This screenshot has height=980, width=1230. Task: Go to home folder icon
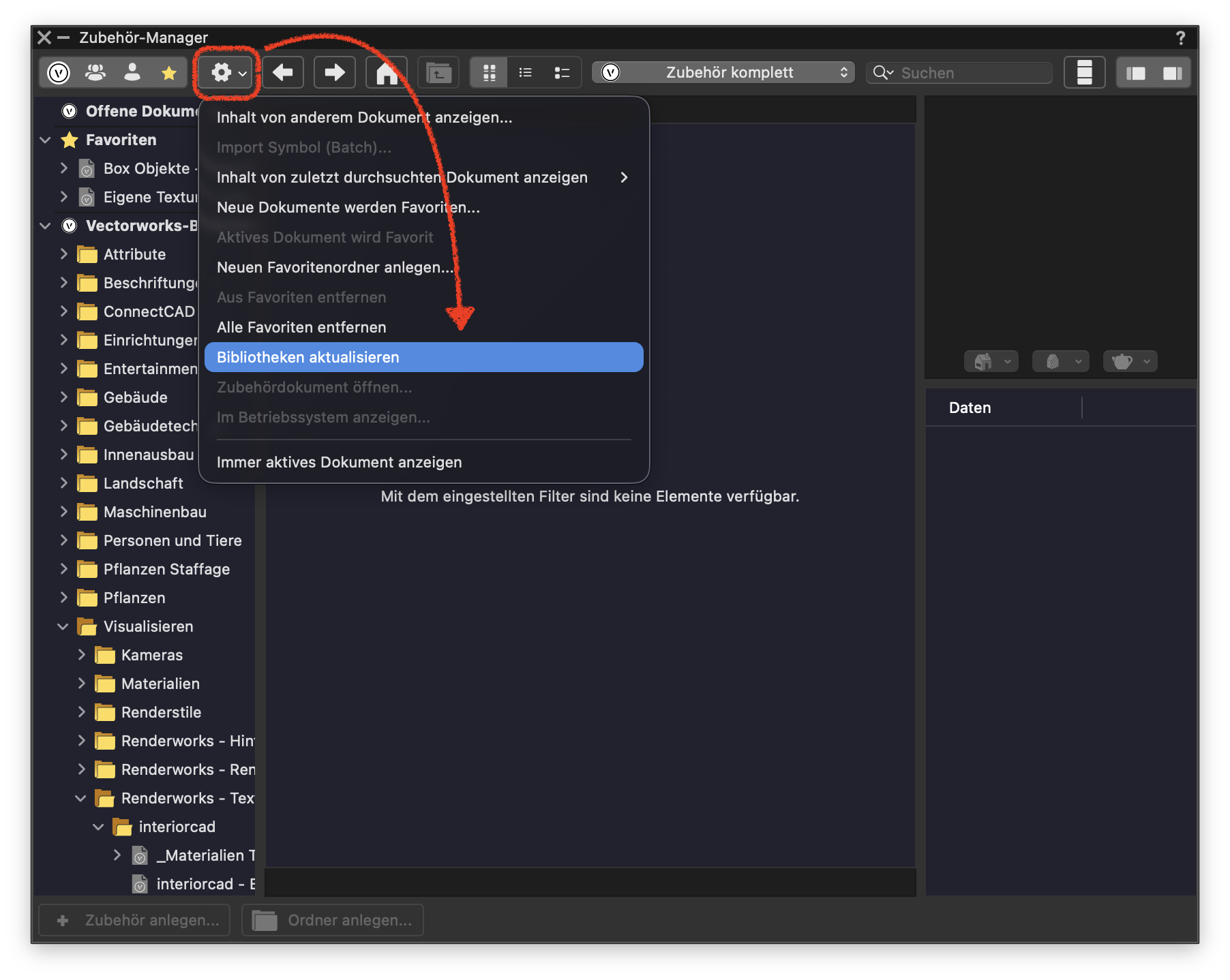click(x=387, y=72)
